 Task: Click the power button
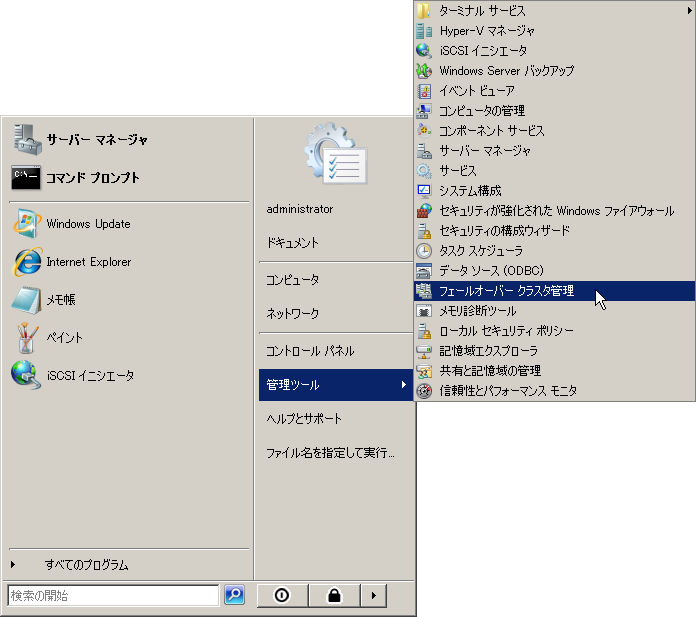(282, 595)
